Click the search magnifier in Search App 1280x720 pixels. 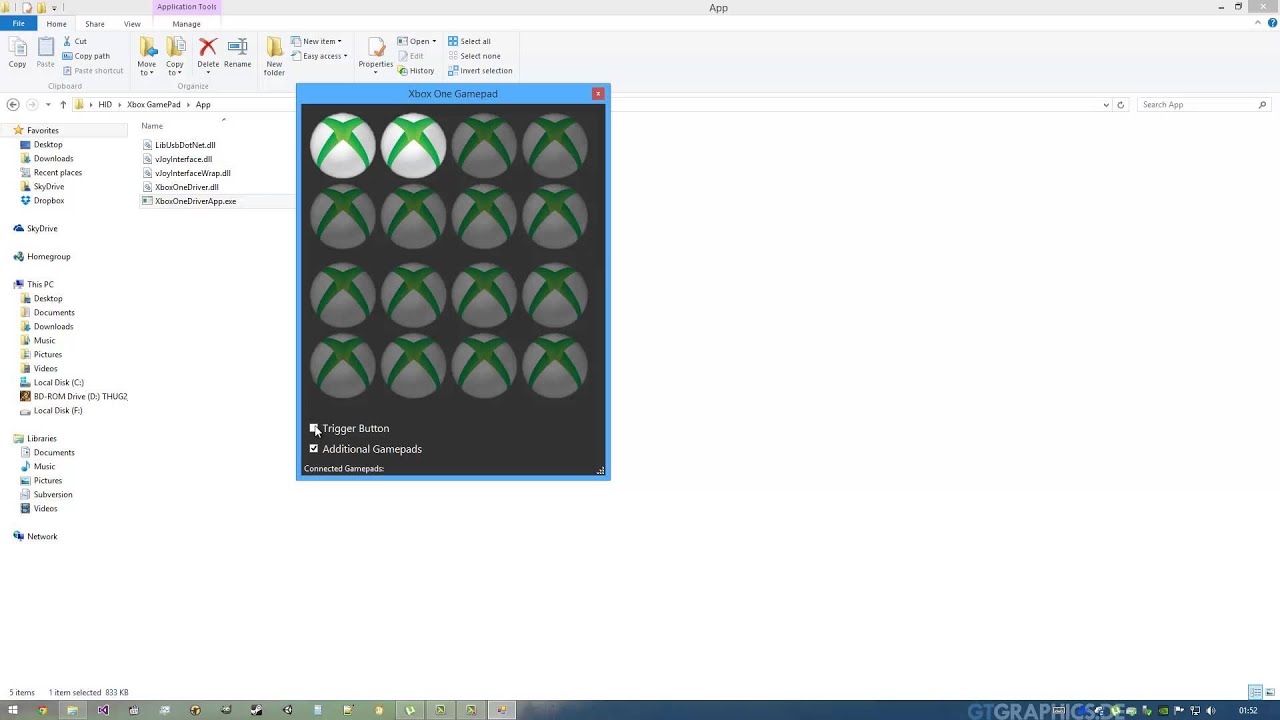(x=1262, y=104)
